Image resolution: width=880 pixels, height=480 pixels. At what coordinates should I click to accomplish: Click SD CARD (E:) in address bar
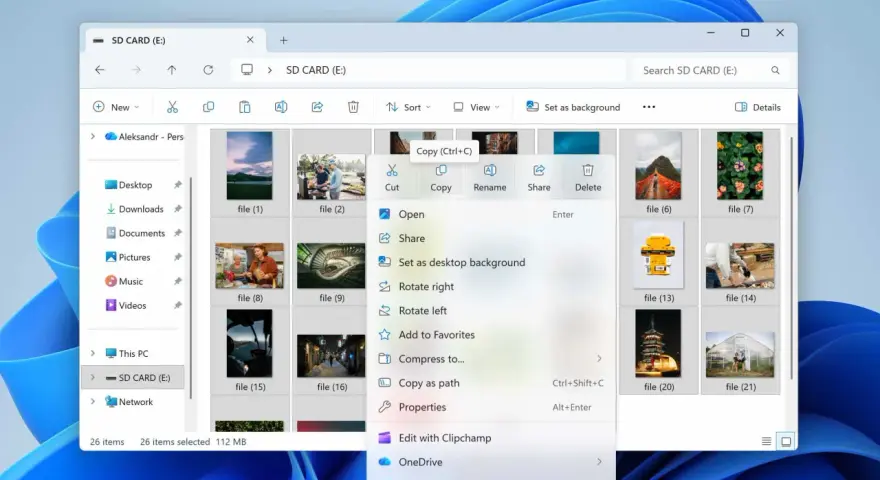[316, 70]
